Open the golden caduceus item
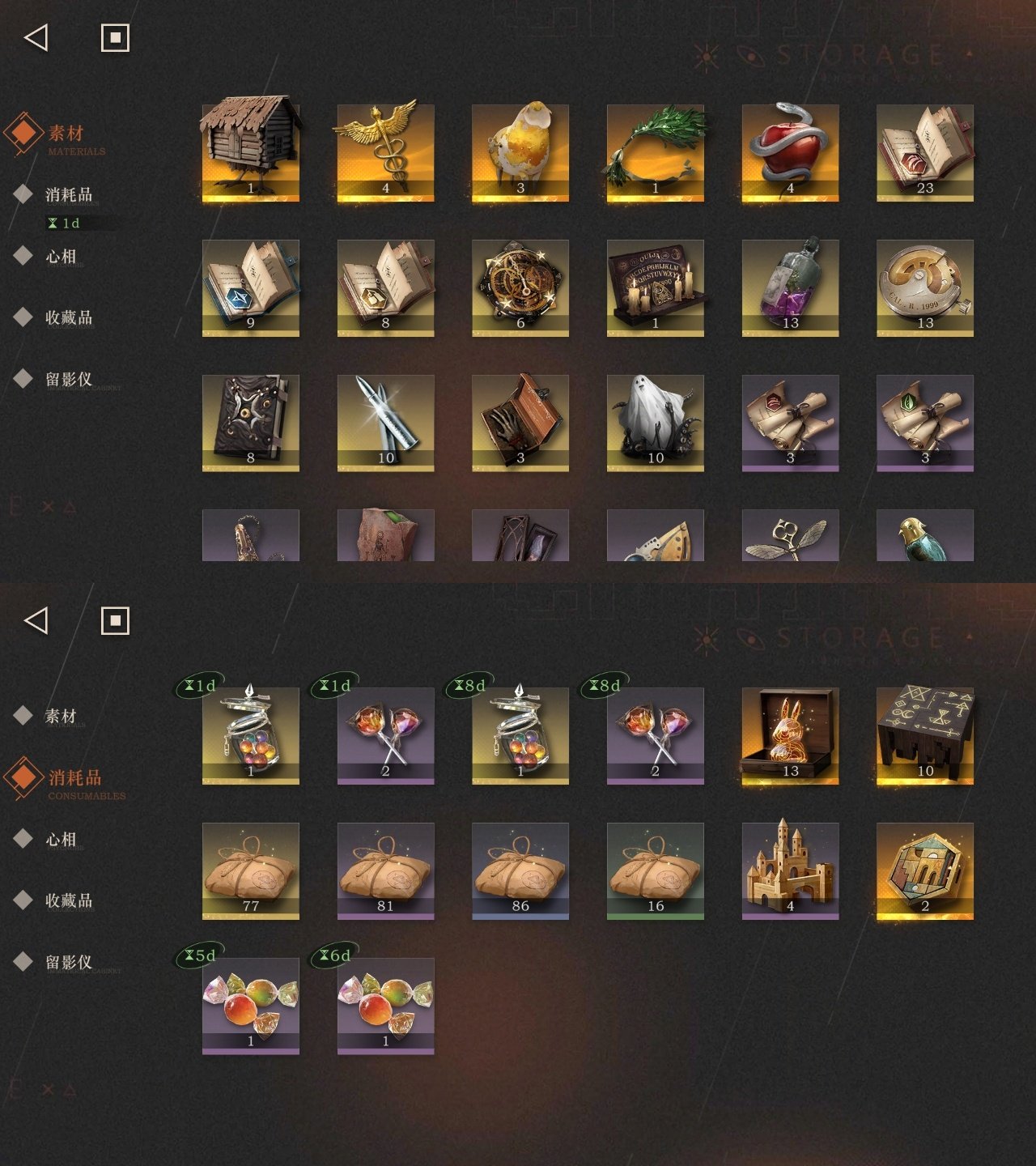 385,151
